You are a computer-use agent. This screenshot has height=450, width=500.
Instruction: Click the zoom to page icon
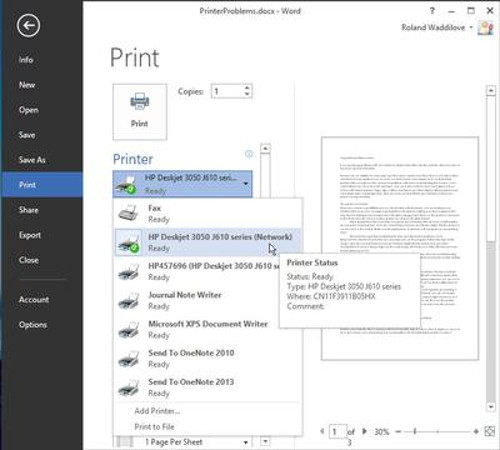click(x=489, y=431)
